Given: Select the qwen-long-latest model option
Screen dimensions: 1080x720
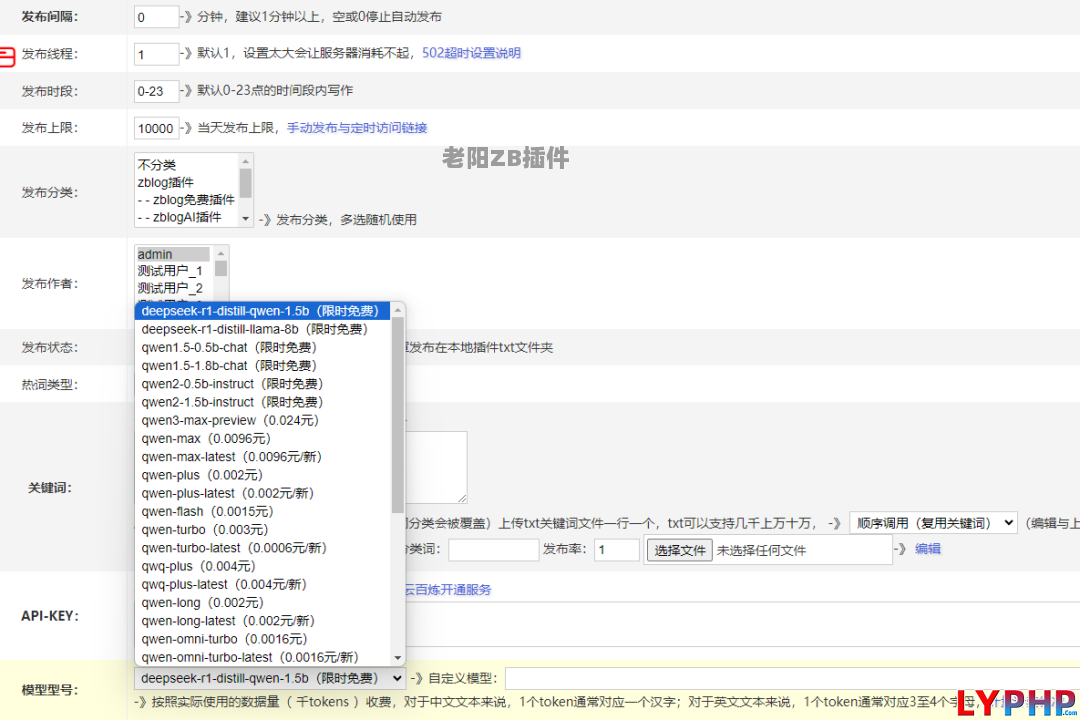Looking at the screenshot, I should click(263, 621).
